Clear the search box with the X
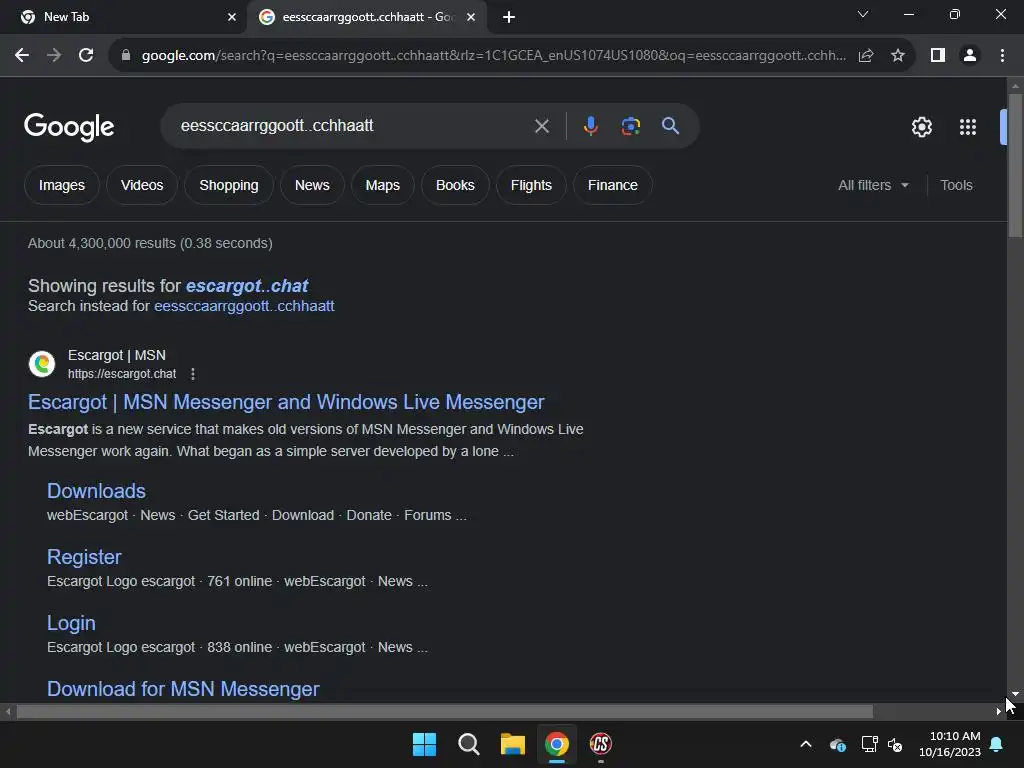This screenshot has height=768, width=1024. (x=541, y=126)
